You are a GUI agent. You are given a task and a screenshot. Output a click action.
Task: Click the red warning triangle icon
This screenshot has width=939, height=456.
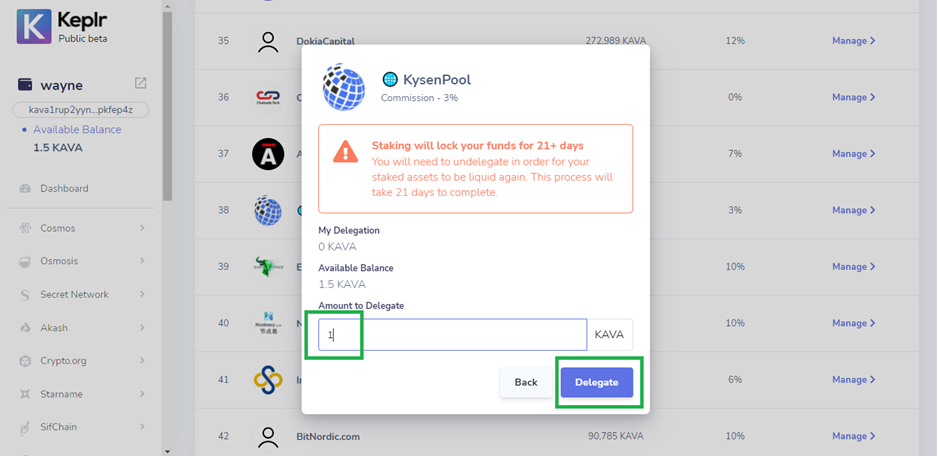click(x=345, y=152)
